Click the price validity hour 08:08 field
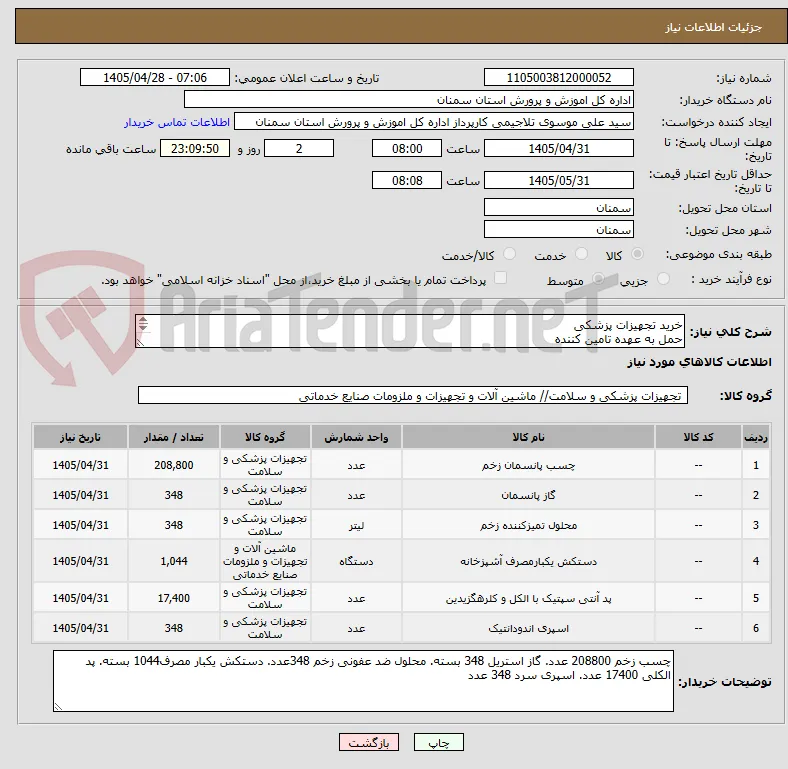This screenshot has width=788, height=769. 407,180
